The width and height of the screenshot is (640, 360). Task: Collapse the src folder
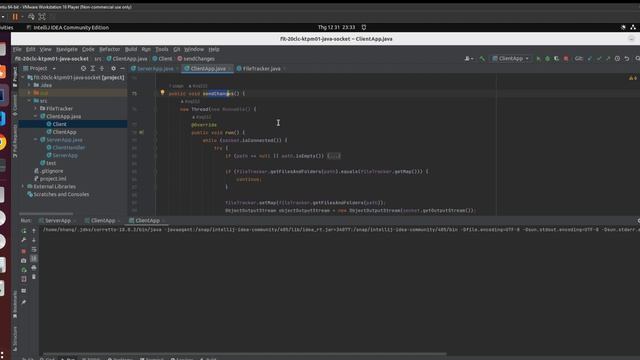click(x=29, y=100)
